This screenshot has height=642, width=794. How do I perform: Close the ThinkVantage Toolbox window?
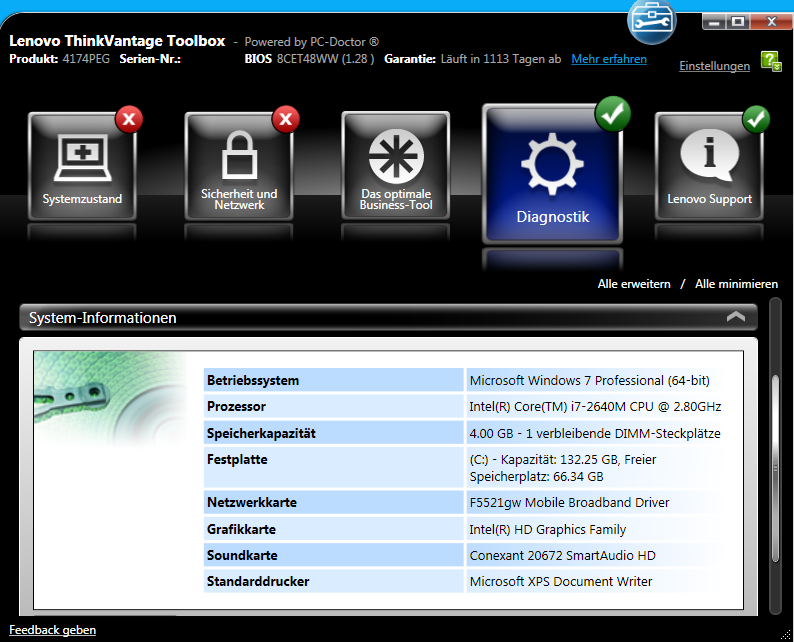tap(772, 22)
